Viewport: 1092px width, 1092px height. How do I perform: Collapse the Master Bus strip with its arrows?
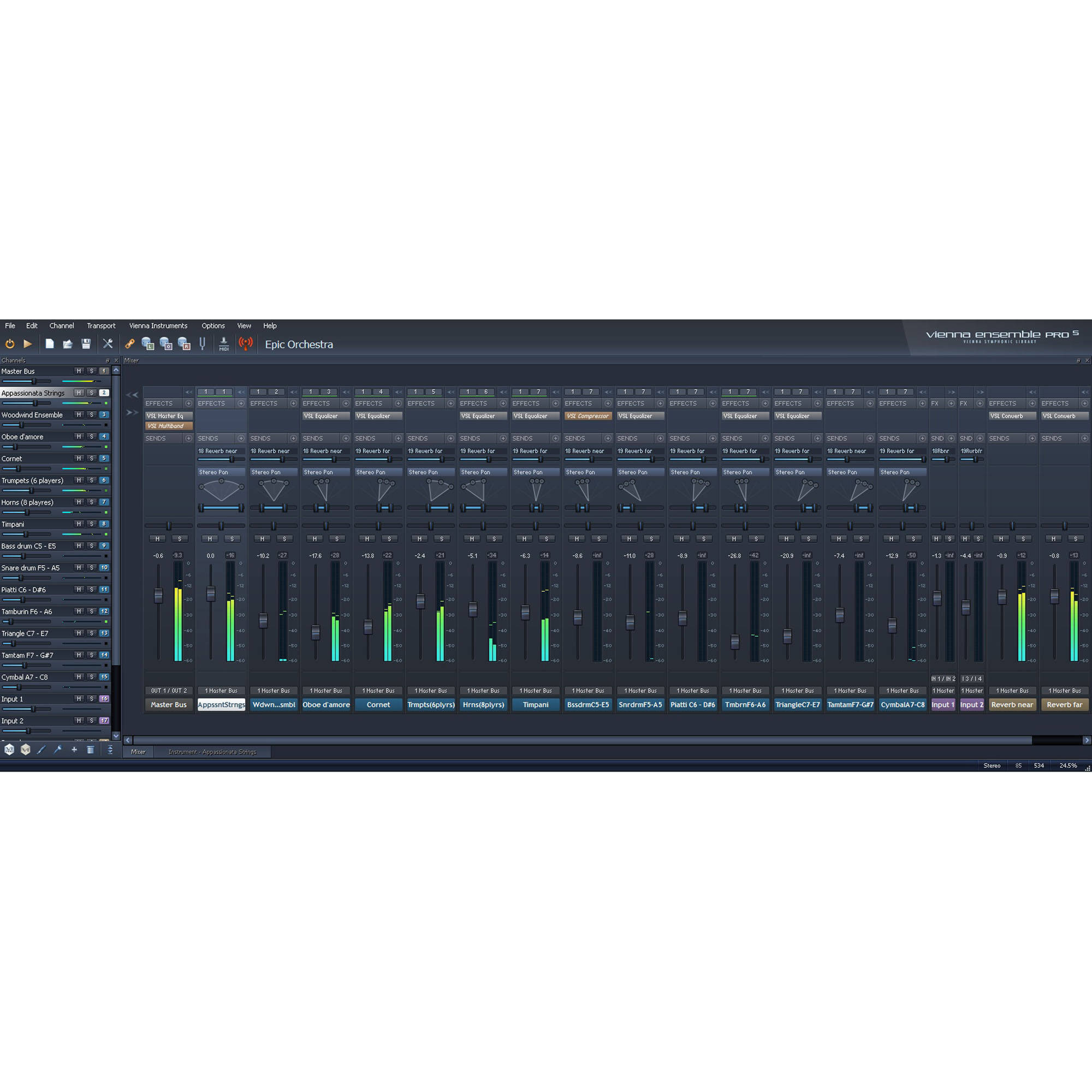pyautogui.click(x=188, y=391)
